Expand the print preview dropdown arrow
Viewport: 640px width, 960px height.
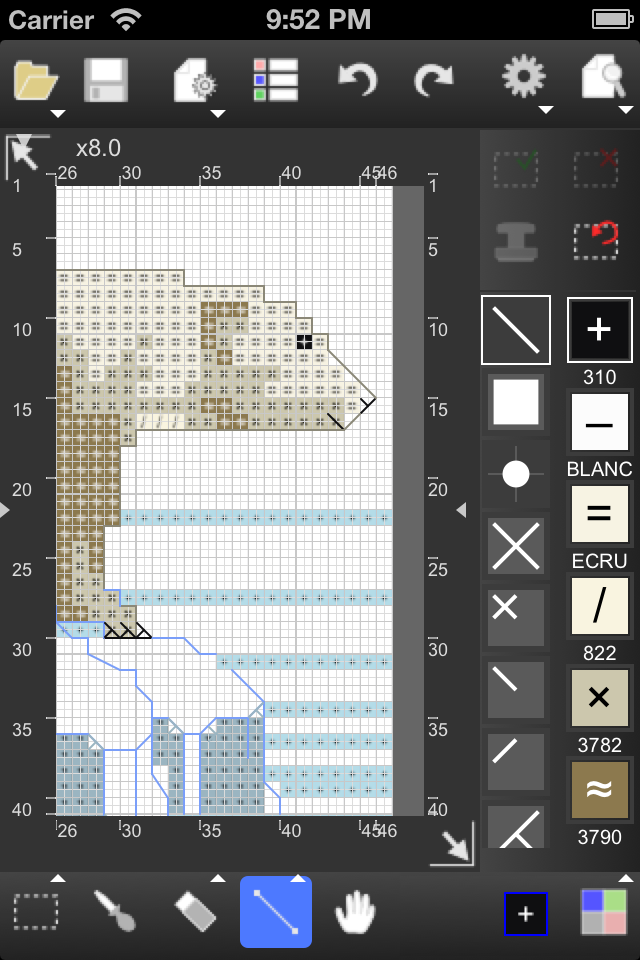625,110
